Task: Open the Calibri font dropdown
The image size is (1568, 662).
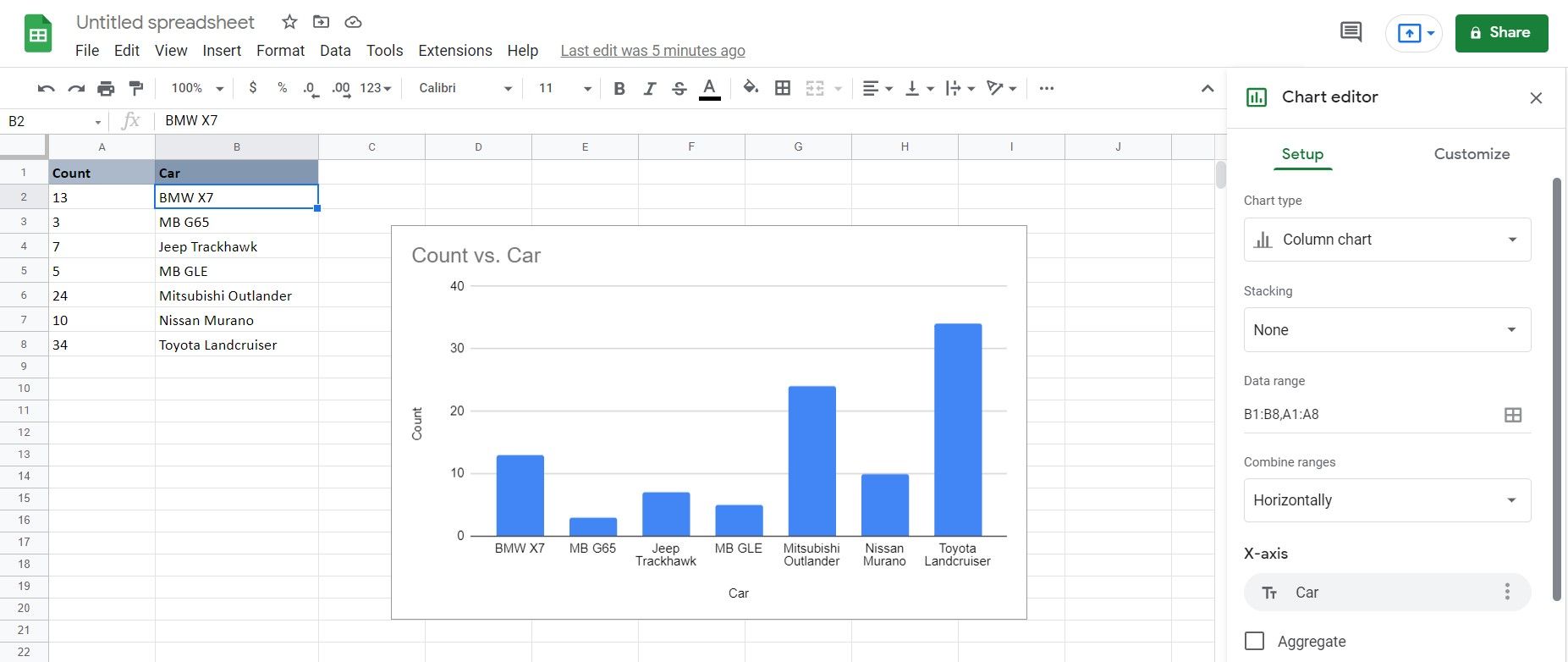Action: 465,88
